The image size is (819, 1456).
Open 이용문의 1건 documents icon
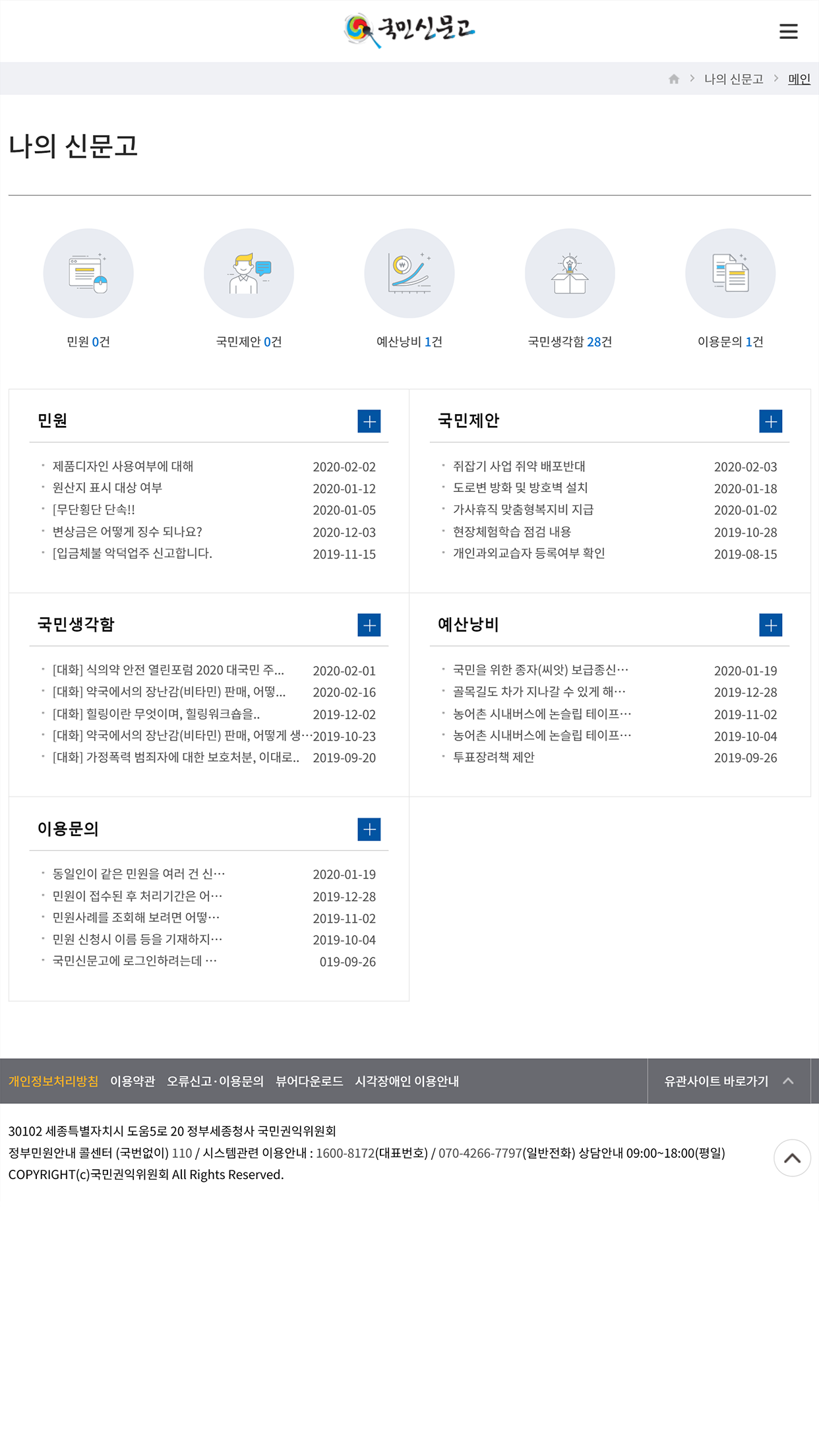tap(730, 273)
